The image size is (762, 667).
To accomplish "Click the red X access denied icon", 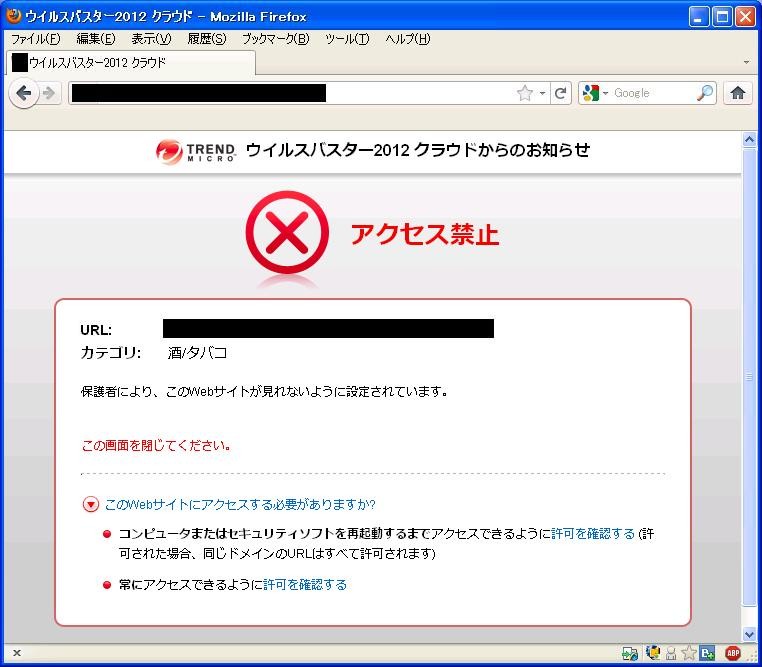I will point(287,232).
